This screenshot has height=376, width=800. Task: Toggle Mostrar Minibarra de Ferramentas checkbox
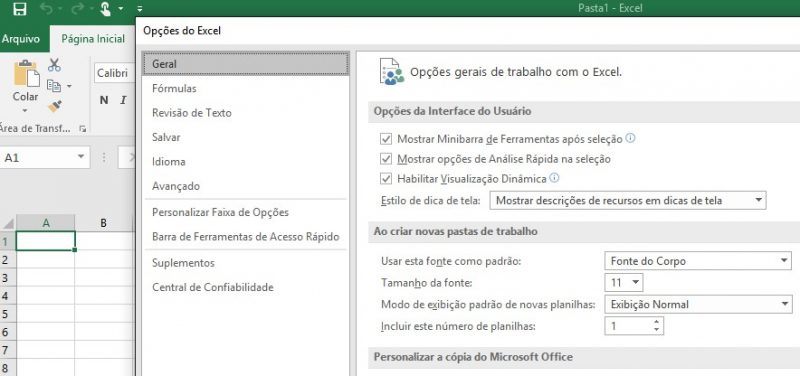pos(386,139)
